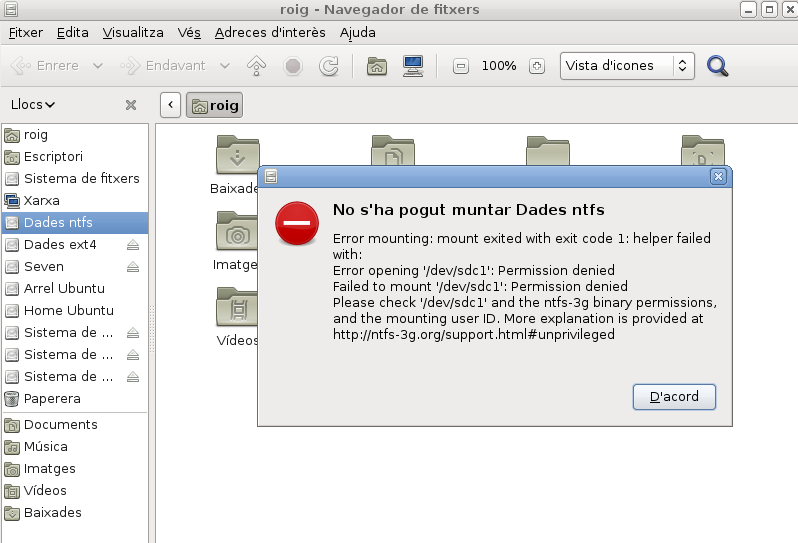Click the Endavant forward button

click(x=162, y=66)
